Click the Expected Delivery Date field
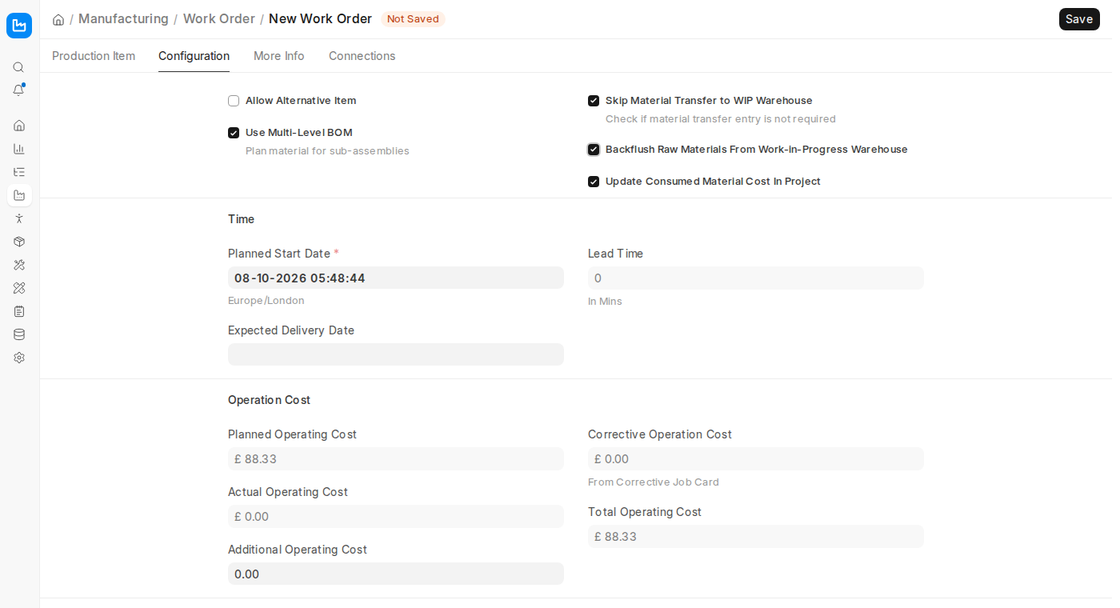 pos(396,354)
